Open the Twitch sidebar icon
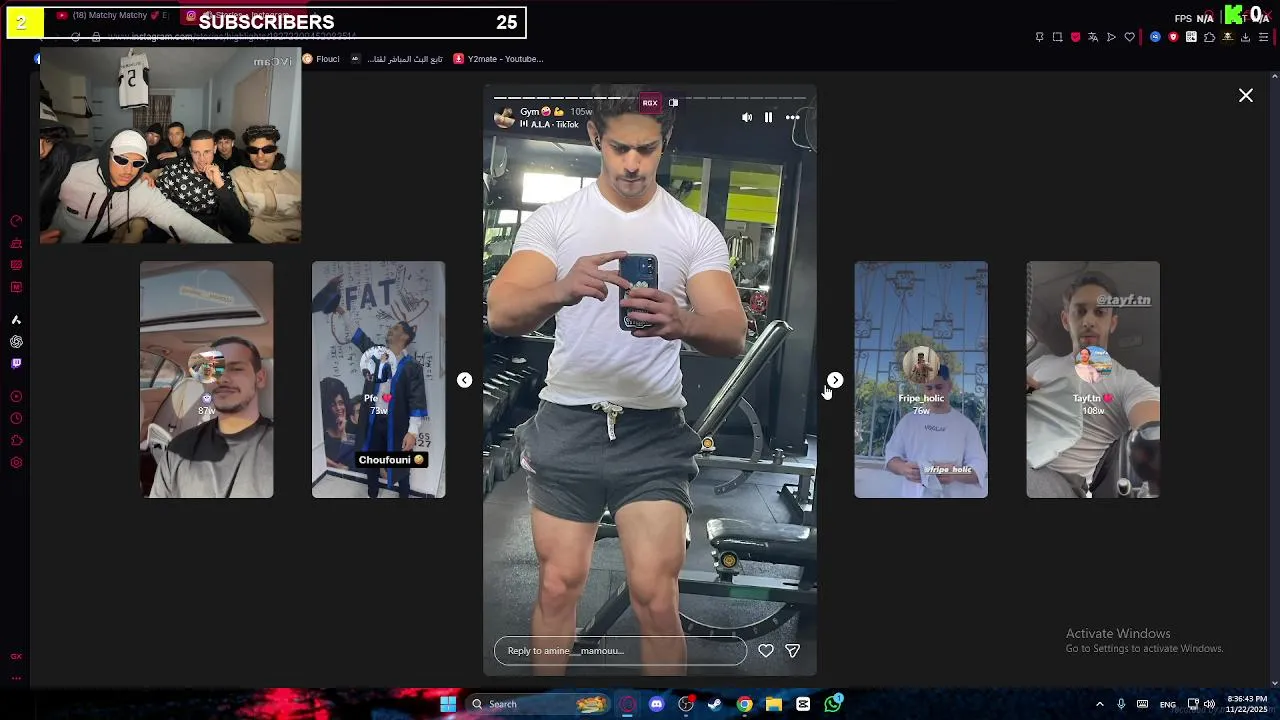 click(x=16, y=364)
